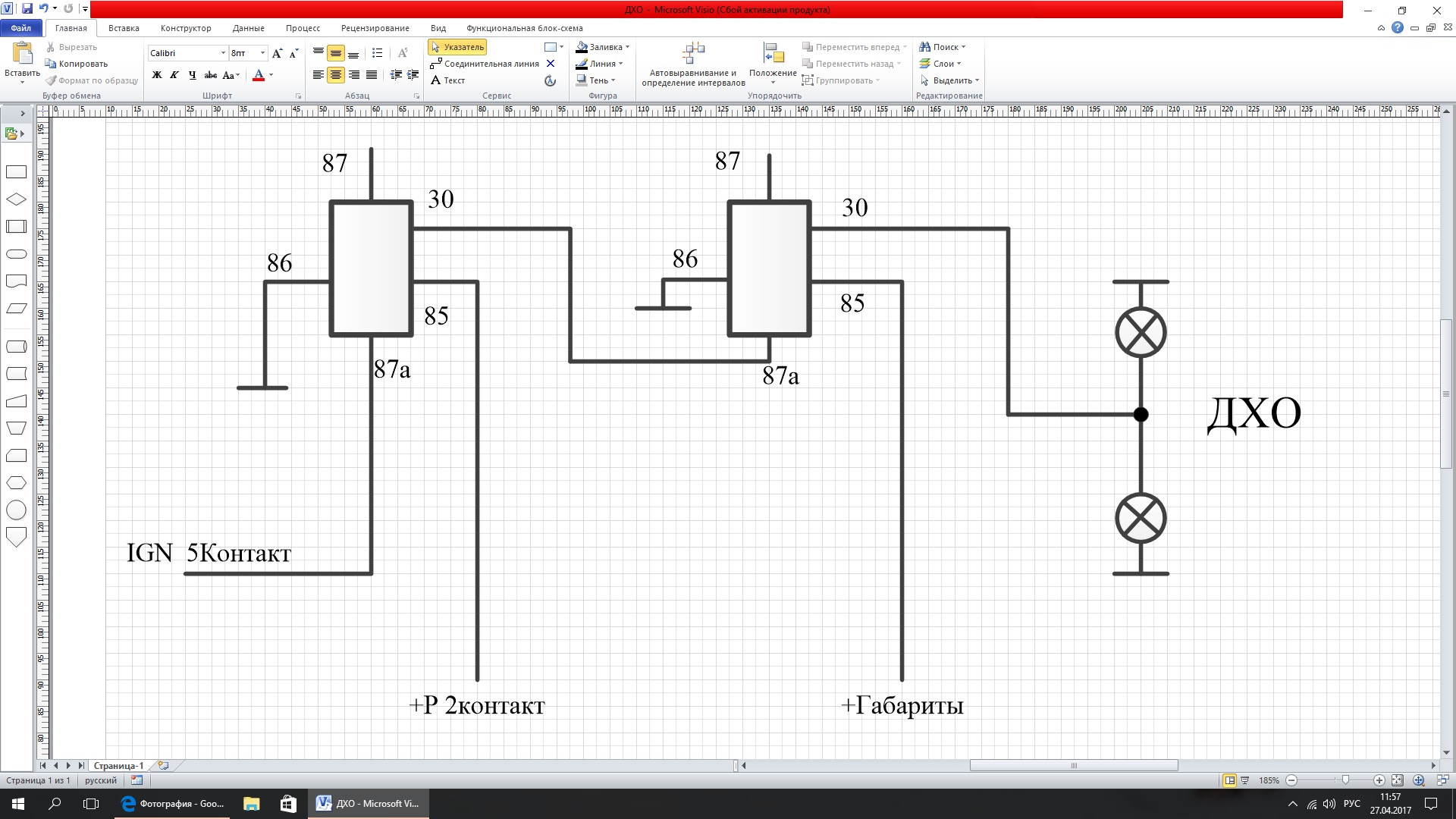Open the Файл tab
The height and width of the screenshot is (819, 1456).
click(21, 28)
